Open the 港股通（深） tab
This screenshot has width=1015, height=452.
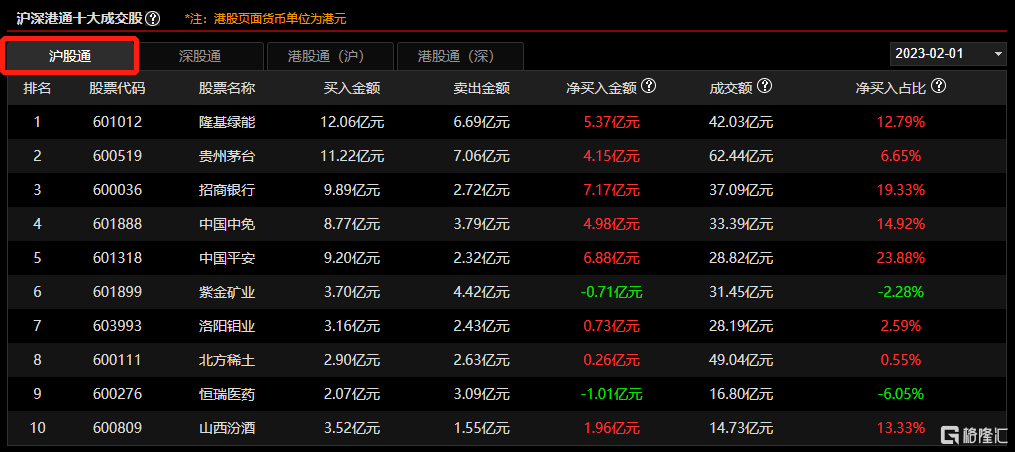tap(460, 56)
